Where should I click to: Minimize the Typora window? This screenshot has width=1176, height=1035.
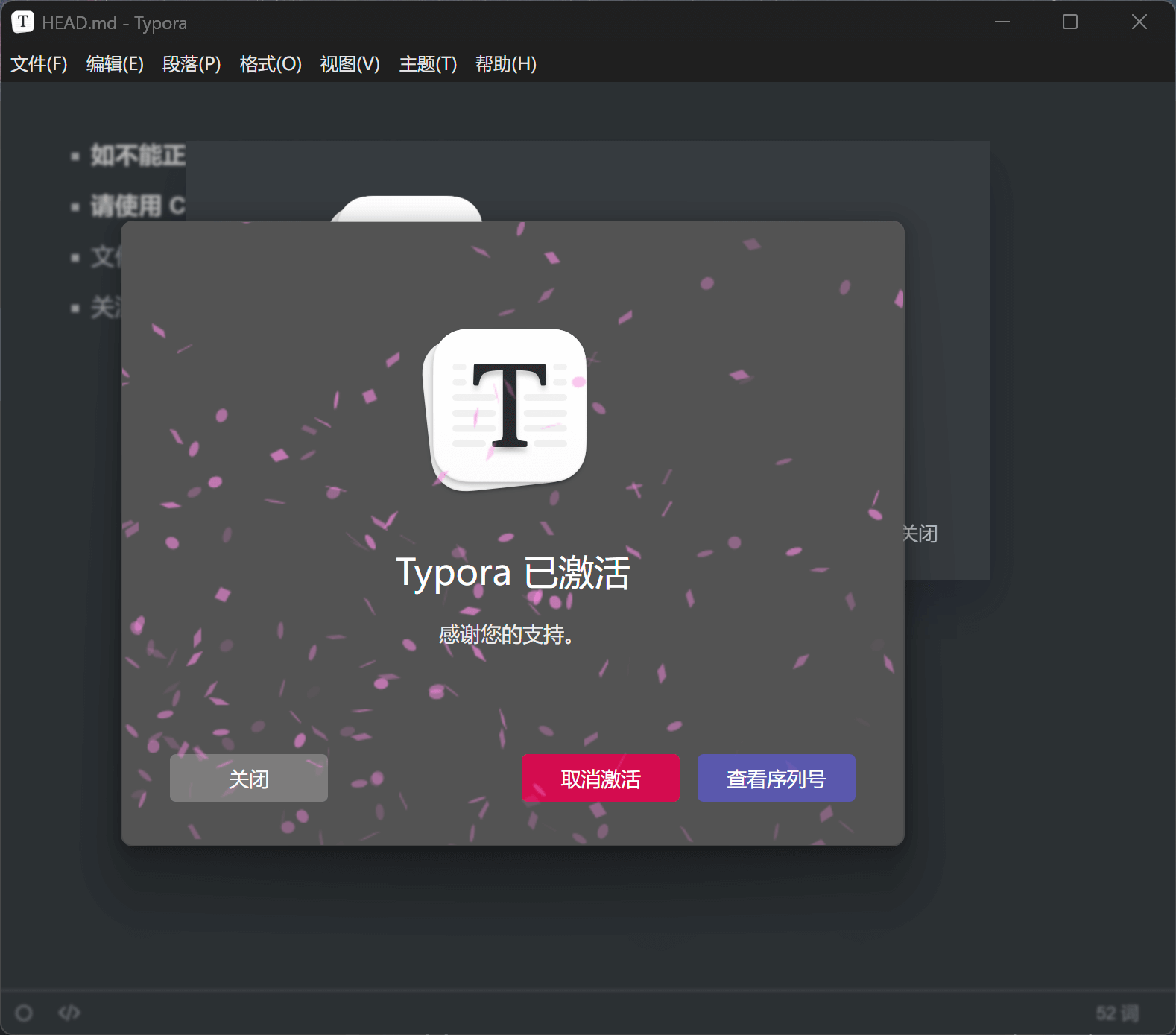(1002, 22)
